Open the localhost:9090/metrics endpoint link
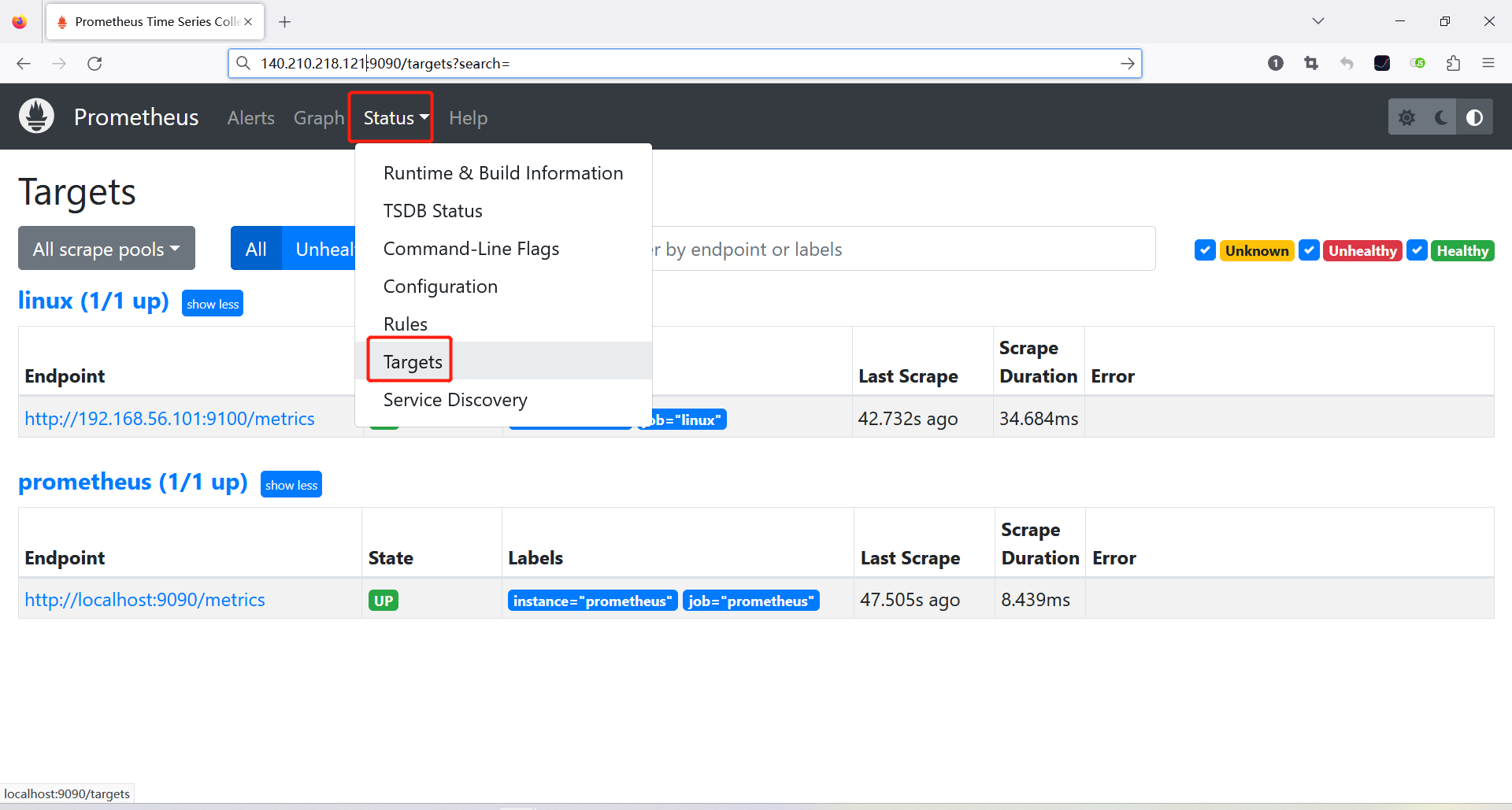The height and width of the screenshot is (810, 1512). click(145, 600)
